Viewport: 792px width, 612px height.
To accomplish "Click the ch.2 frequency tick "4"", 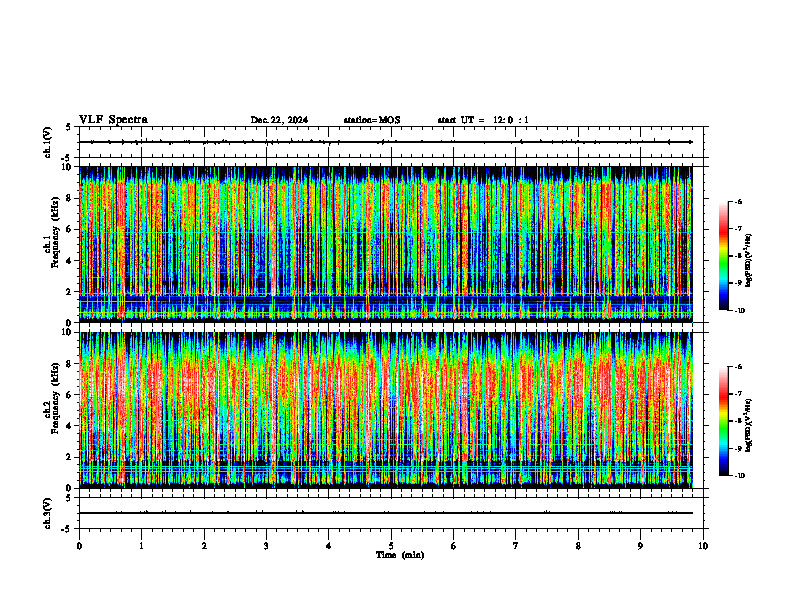I will click(x=69, y=426).
